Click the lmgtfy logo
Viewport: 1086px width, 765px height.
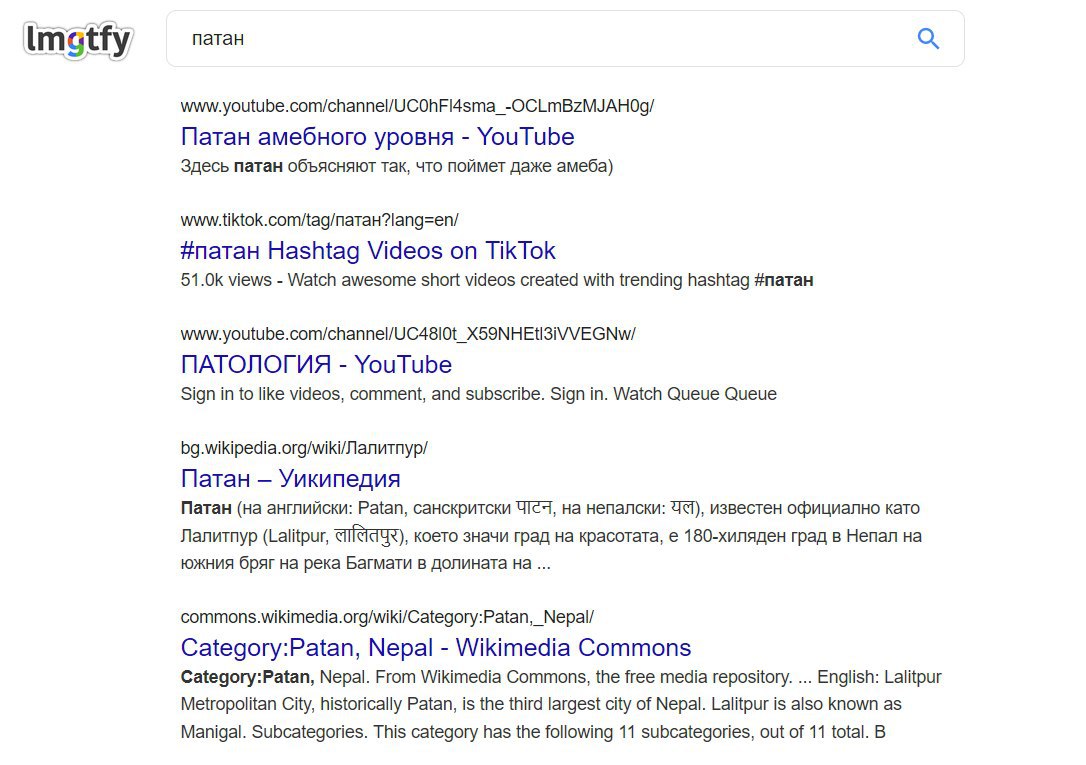pyautogui.click(x=78, y=40)
